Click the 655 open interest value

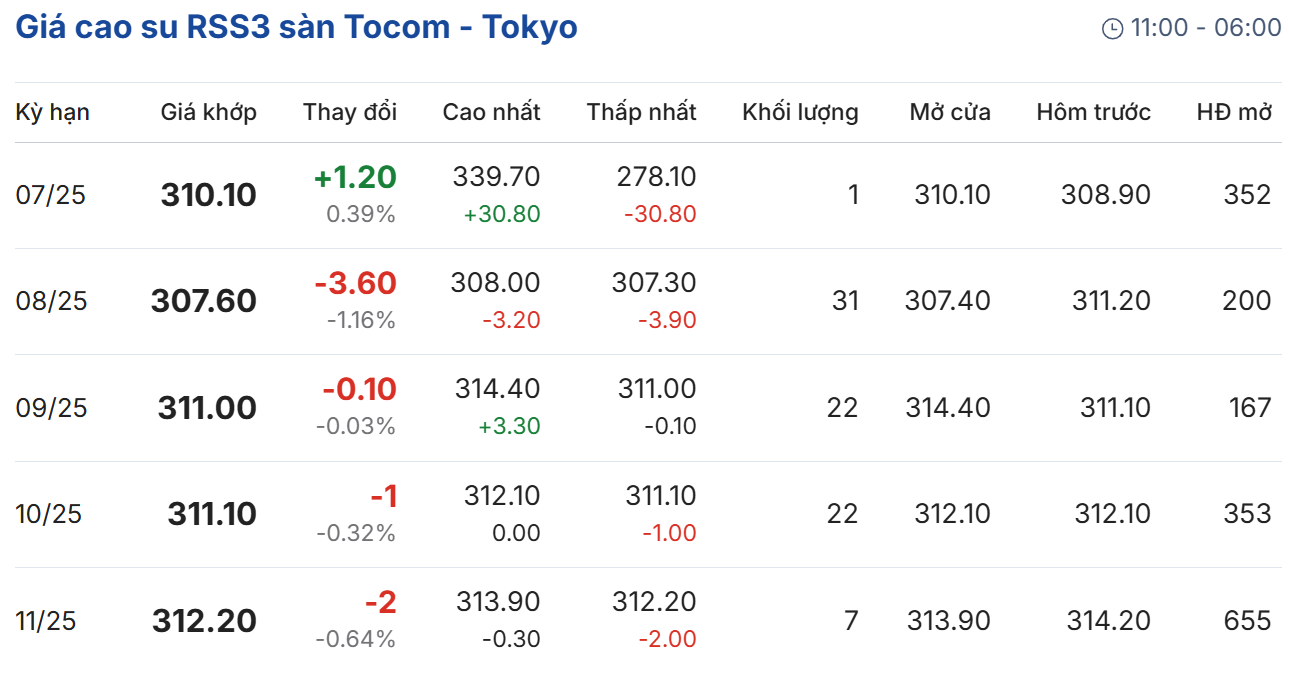pyautogui.click(x=1247, y=621)
